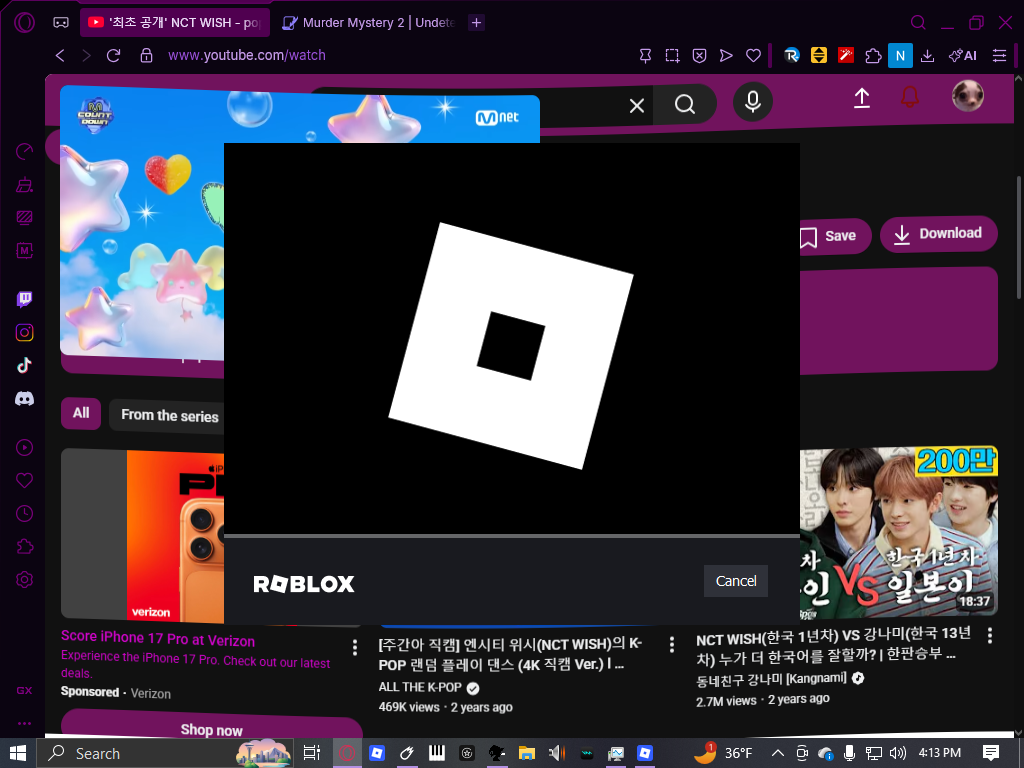Click the send/flow arrow icon in address bar

pyautogui.click(x=726, y=56)
